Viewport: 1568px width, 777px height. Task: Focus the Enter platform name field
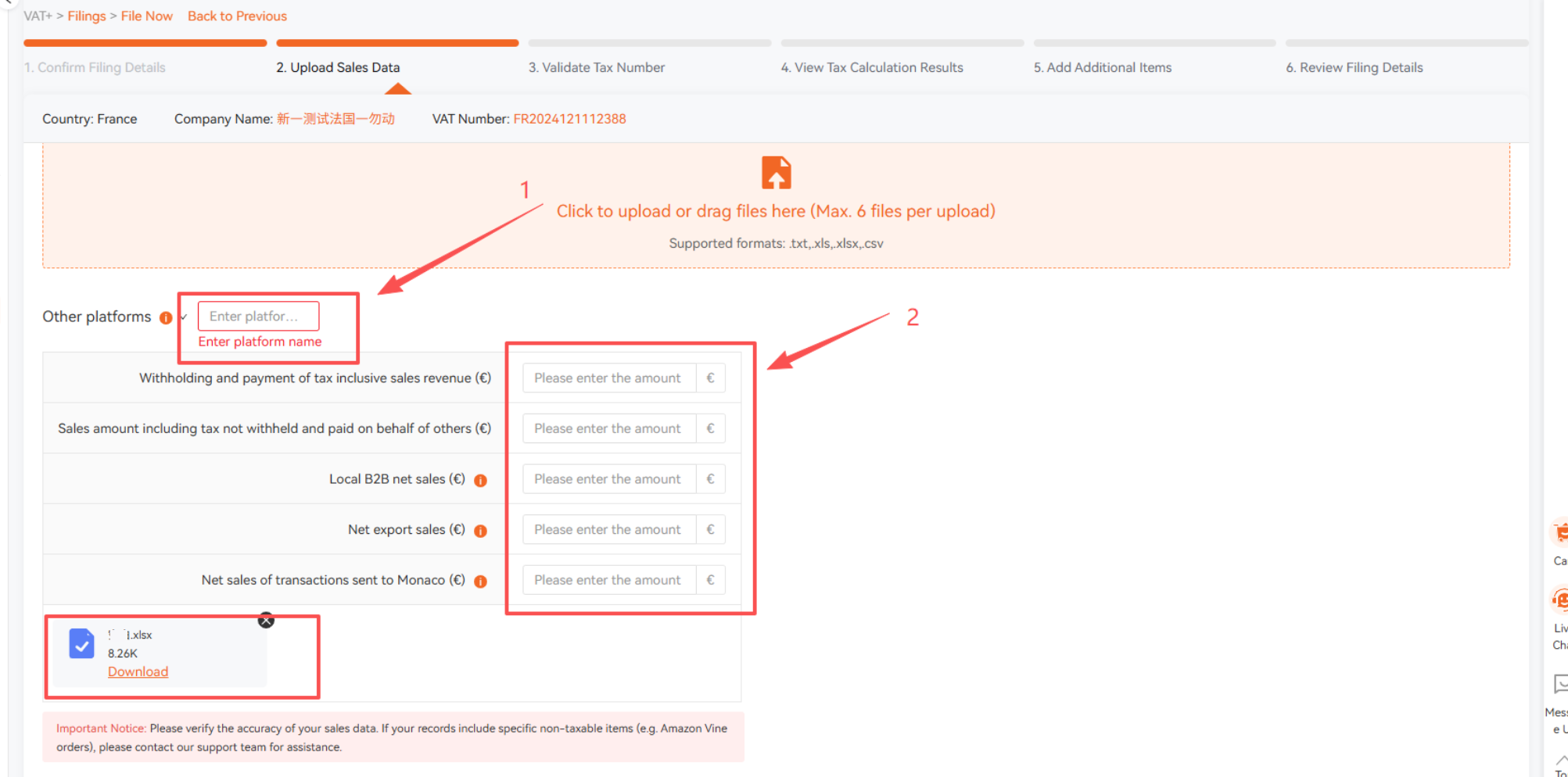point(258,316)
